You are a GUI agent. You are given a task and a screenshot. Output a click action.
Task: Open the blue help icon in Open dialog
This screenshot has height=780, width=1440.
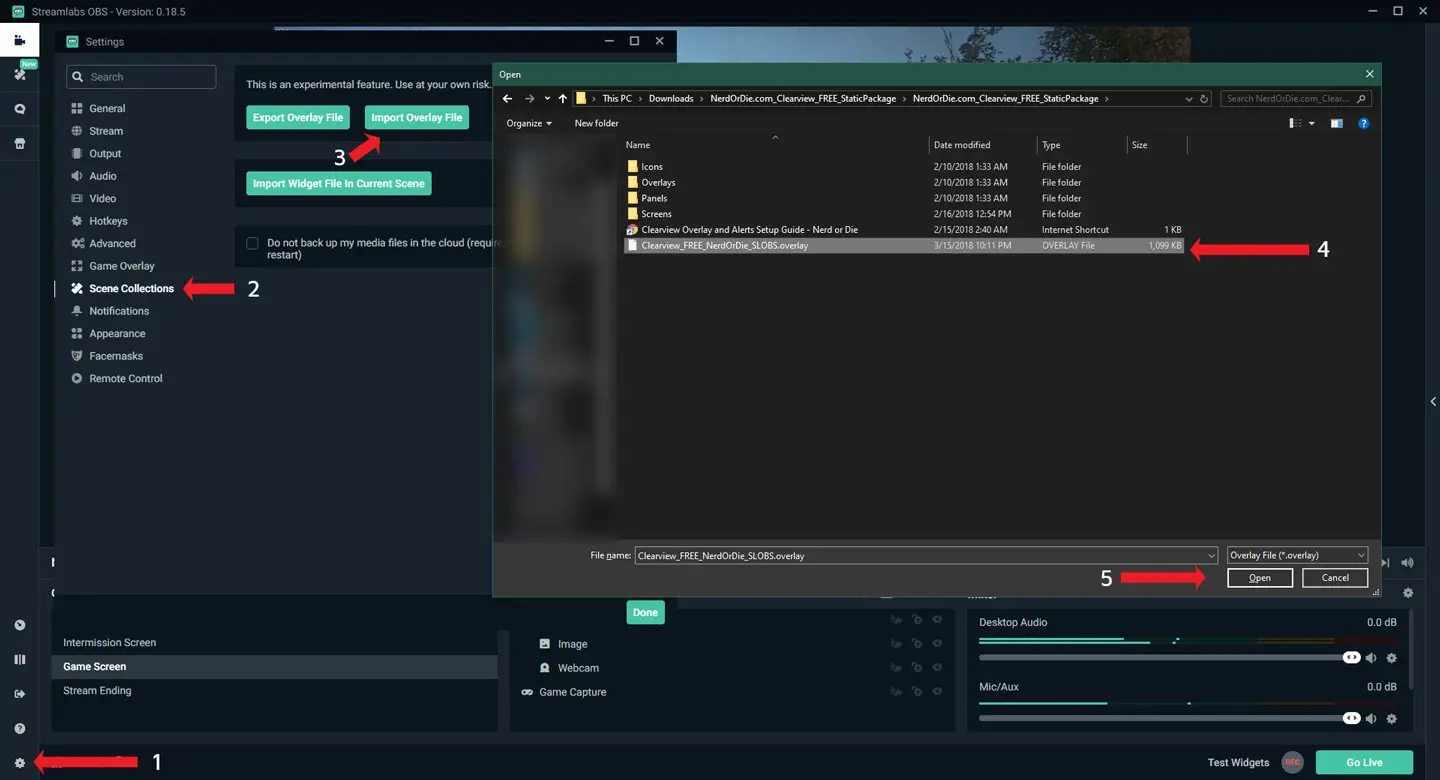pos(1363,123)
